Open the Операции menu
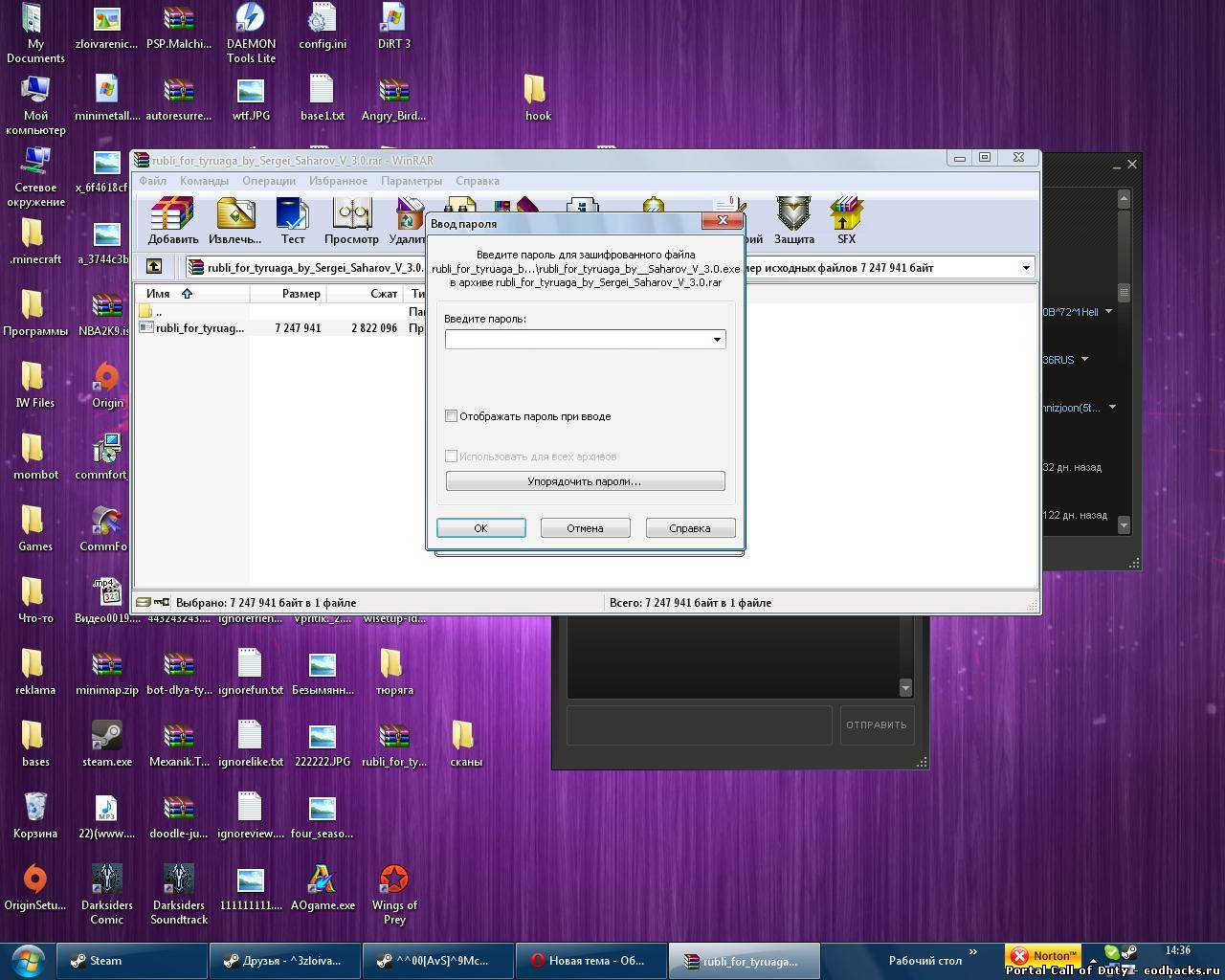 coord(269,181)
